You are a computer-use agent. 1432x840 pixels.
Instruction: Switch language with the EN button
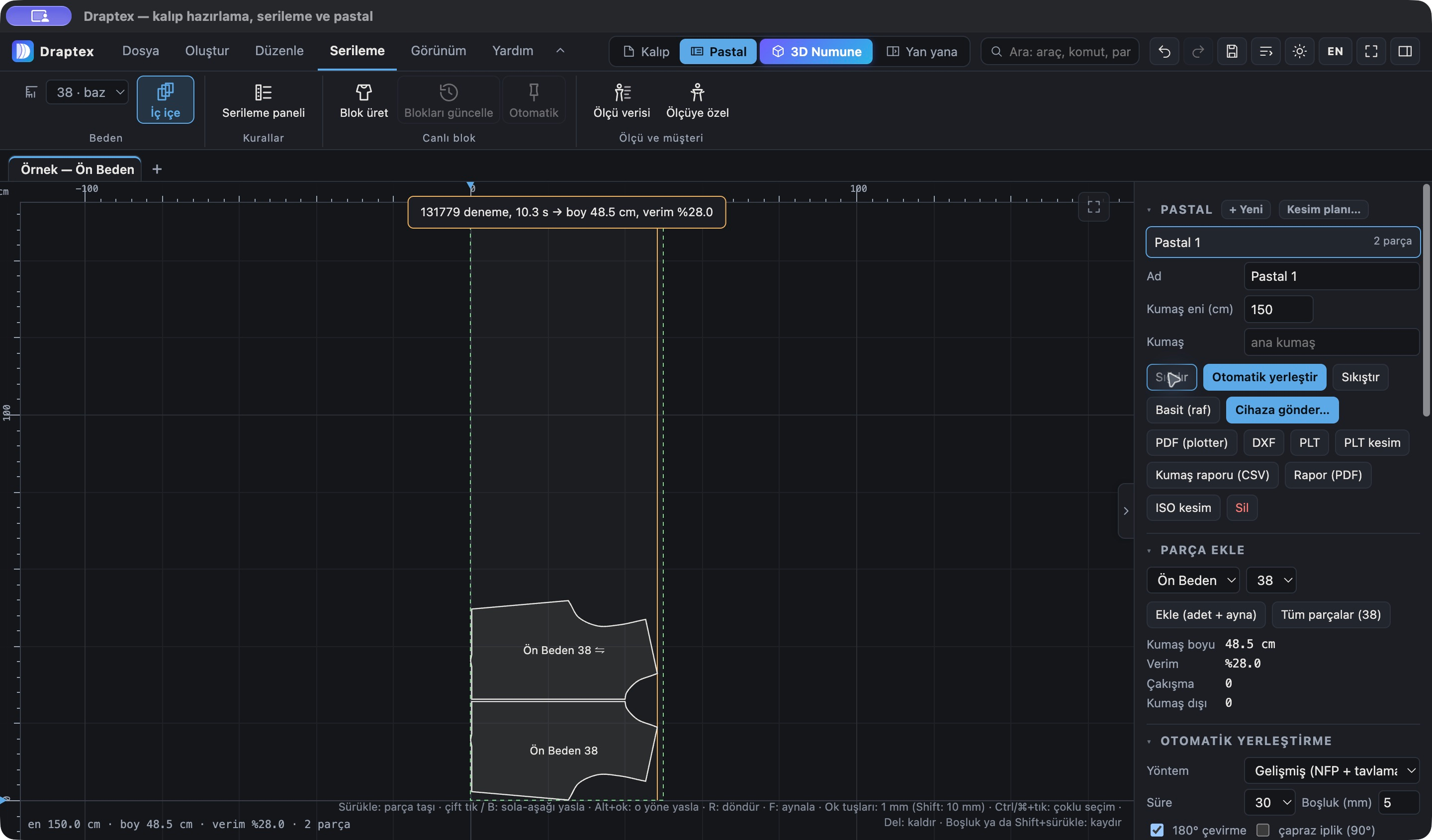[1336, 51]
